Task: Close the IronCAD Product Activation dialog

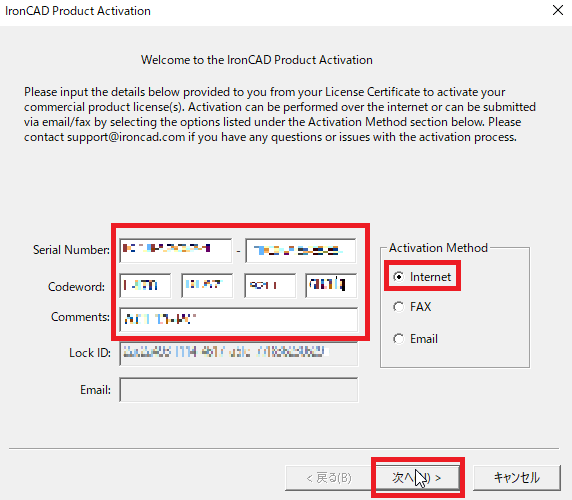Action: (x=558, y=10)
